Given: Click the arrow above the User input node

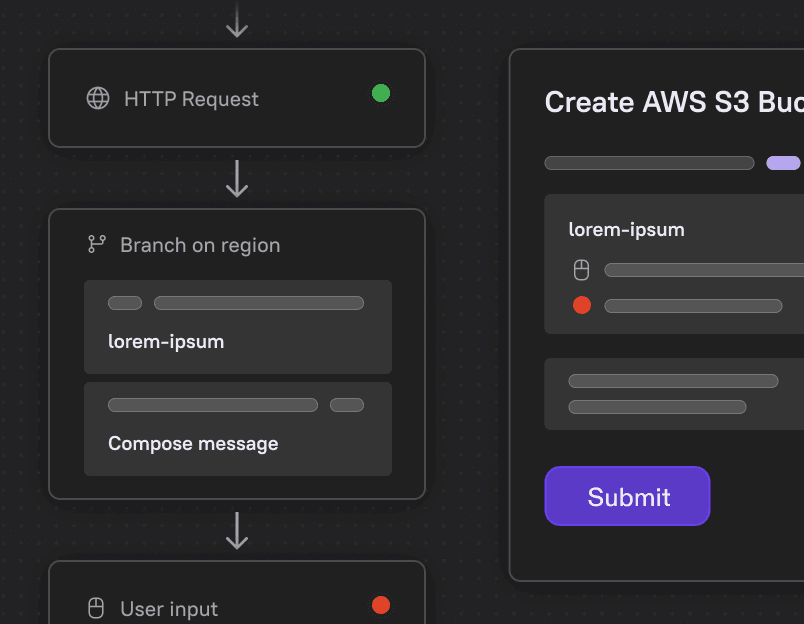Looking at the screenshot, I should pyautogui.click(x=237, y=530).
